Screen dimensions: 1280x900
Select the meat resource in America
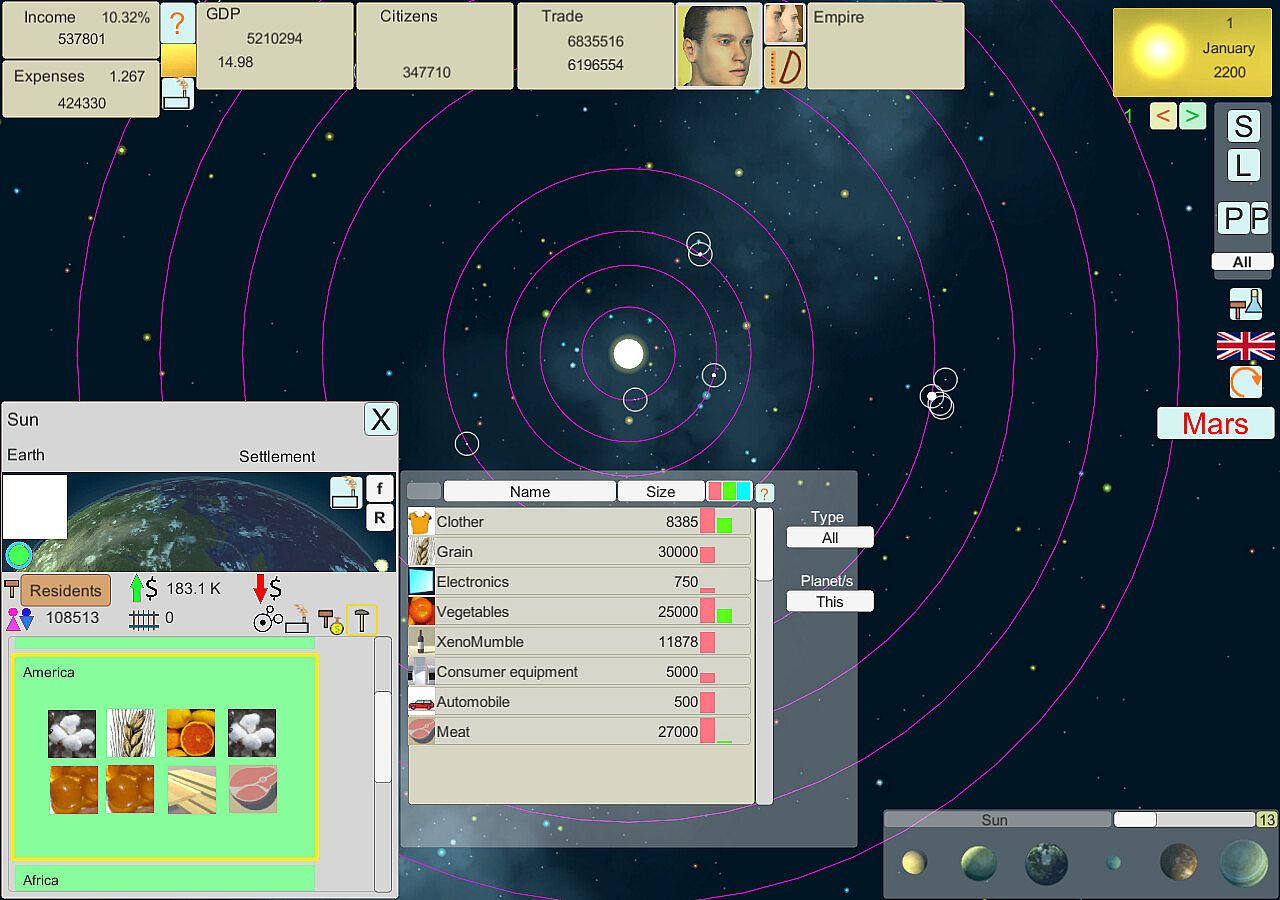click(253, 790)
